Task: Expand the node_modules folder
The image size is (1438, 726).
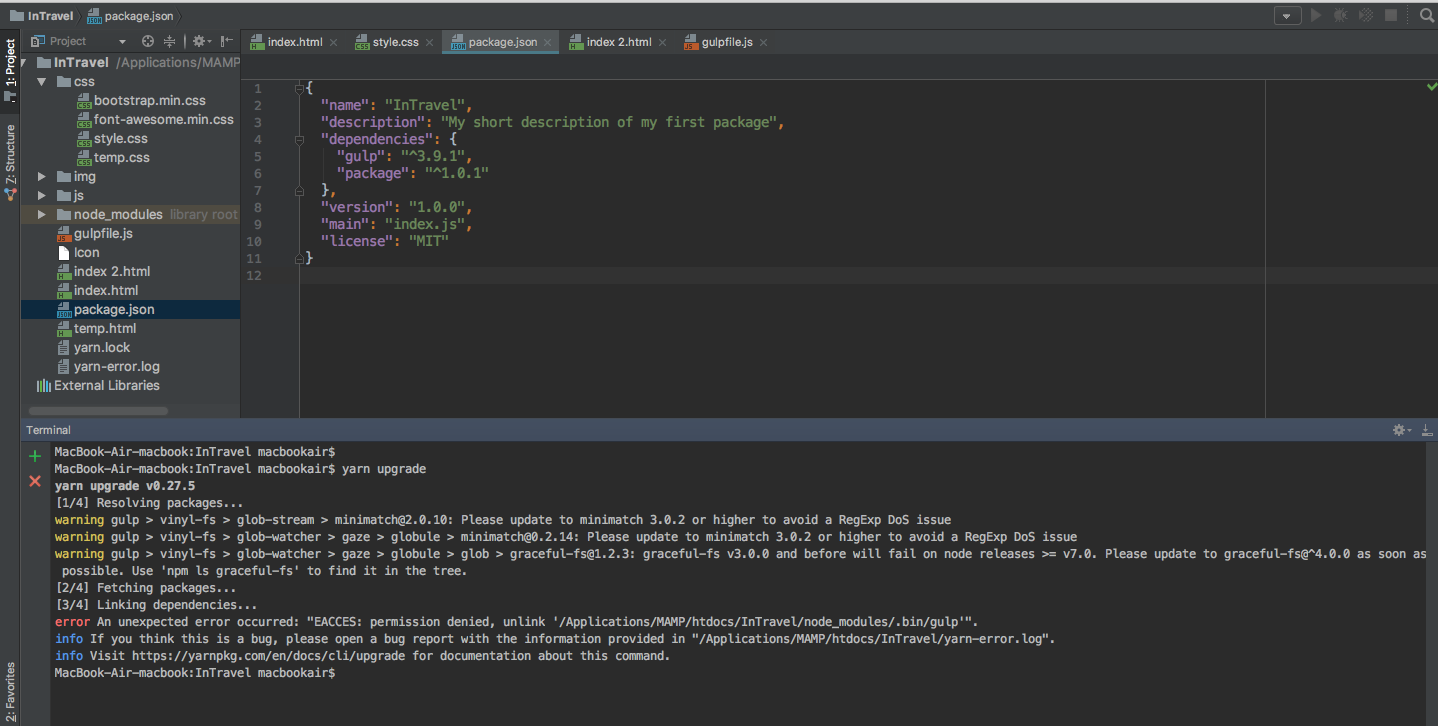Action: click(x=42, y=214)
